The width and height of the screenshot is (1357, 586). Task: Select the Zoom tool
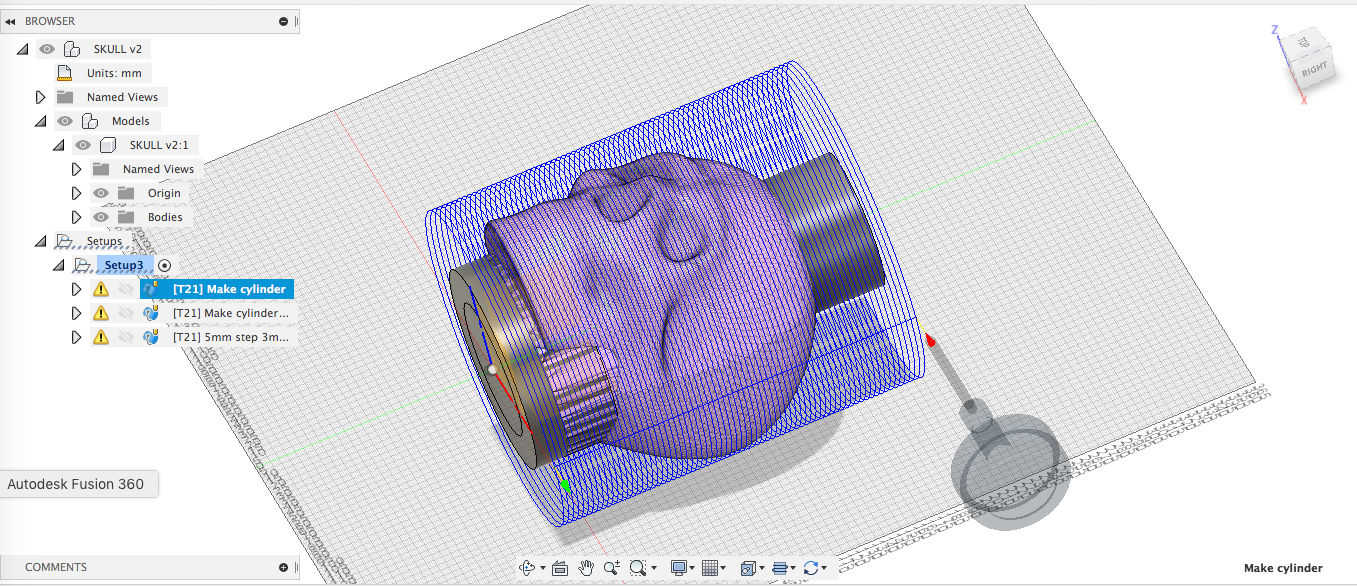[613, 567]
